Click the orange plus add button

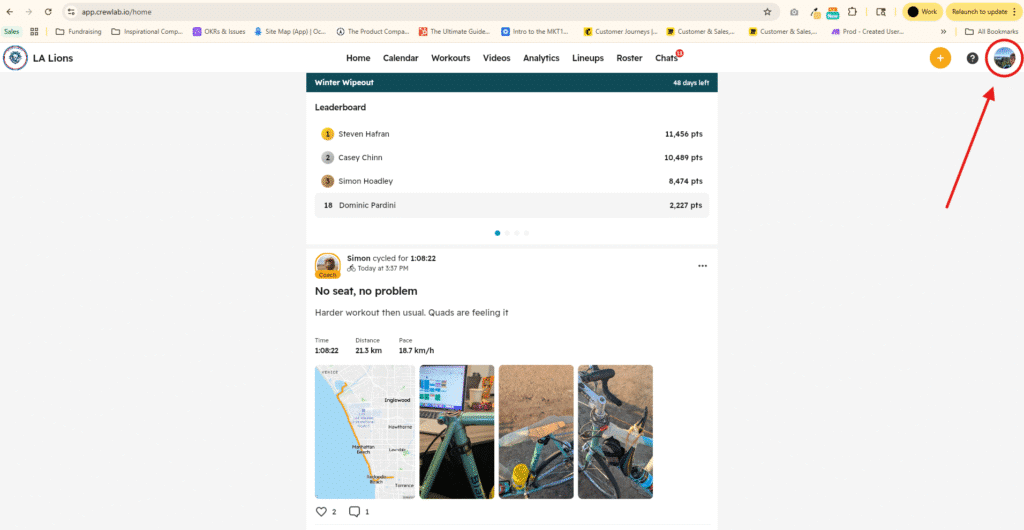(940, 58)
